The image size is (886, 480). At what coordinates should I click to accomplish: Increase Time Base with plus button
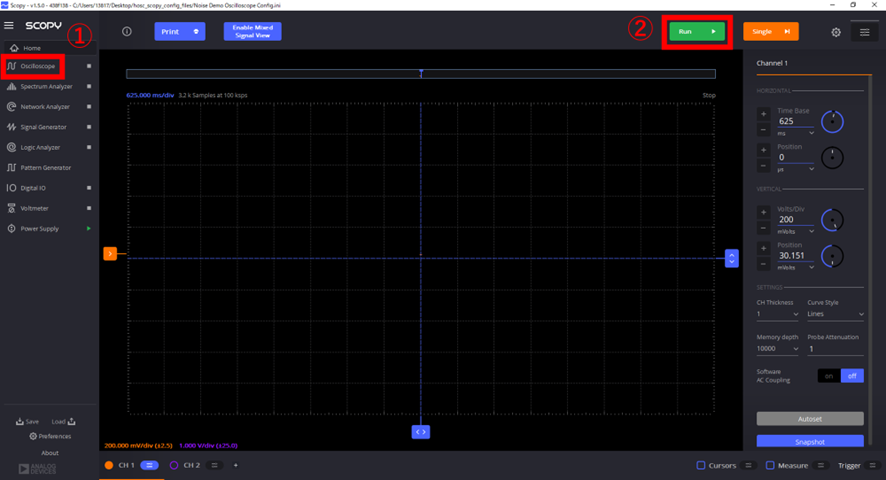763,114
